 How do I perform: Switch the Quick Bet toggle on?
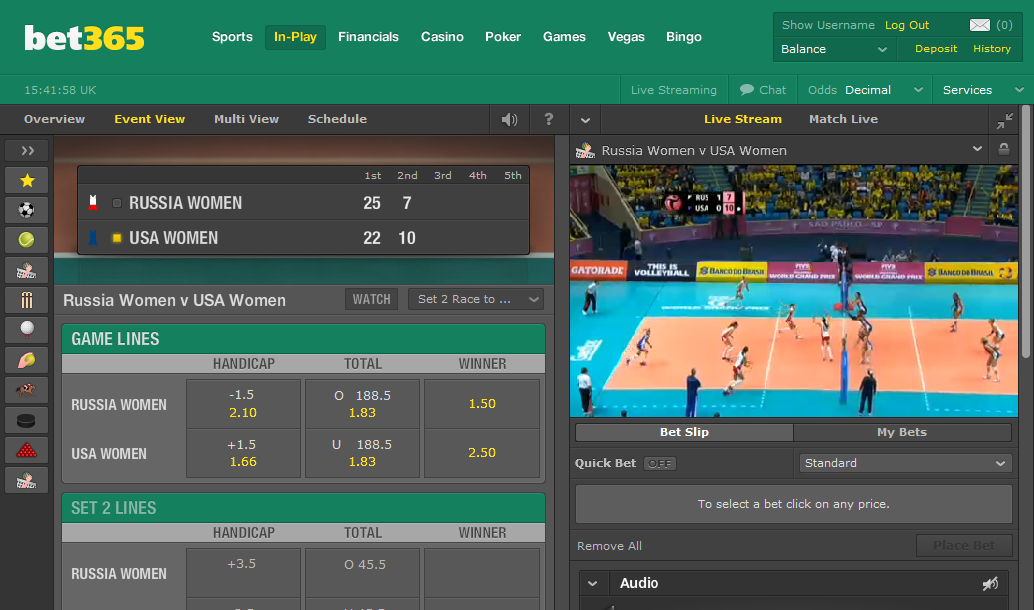(659, 464)
